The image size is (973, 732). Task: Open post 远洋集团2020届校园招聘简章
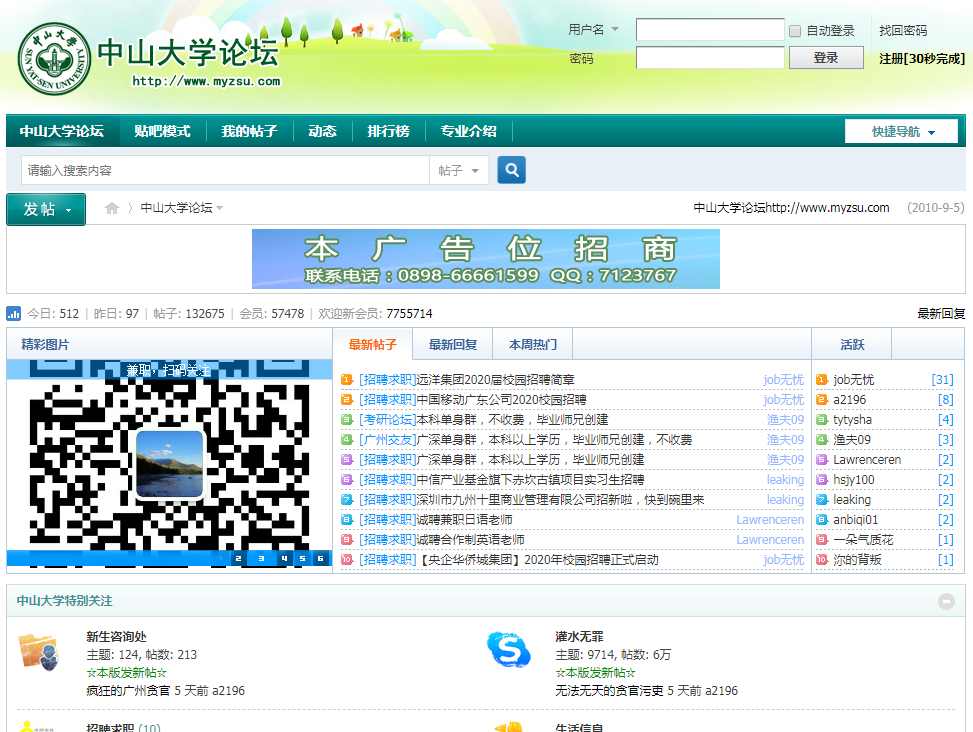495,380
